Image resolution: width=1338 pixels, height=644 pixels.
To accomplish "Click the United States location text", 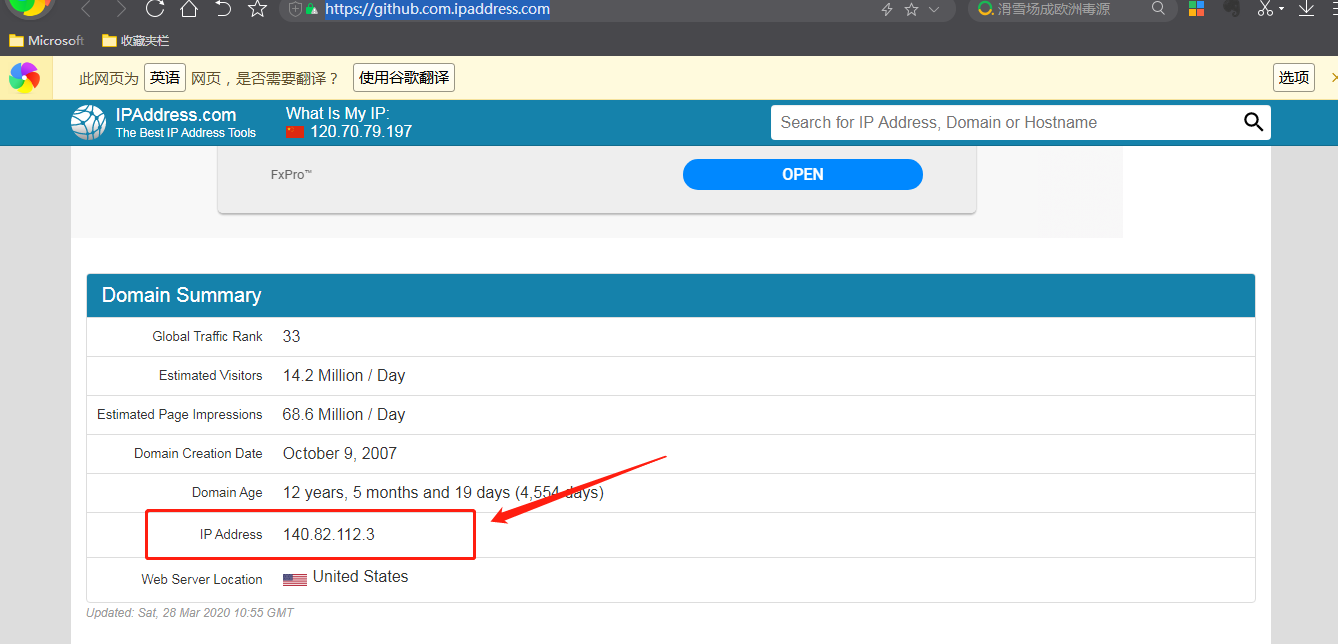I will click(x=361, y=576).
